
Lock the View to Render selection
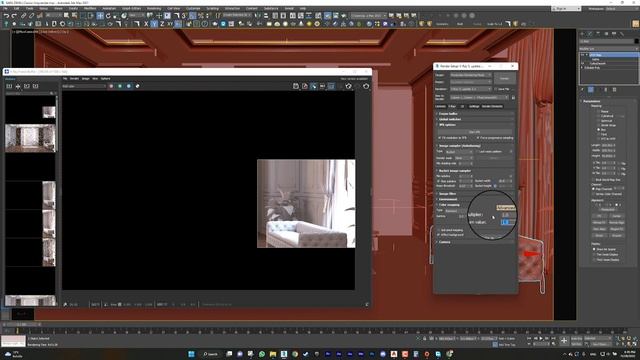[x=513, y=98]
